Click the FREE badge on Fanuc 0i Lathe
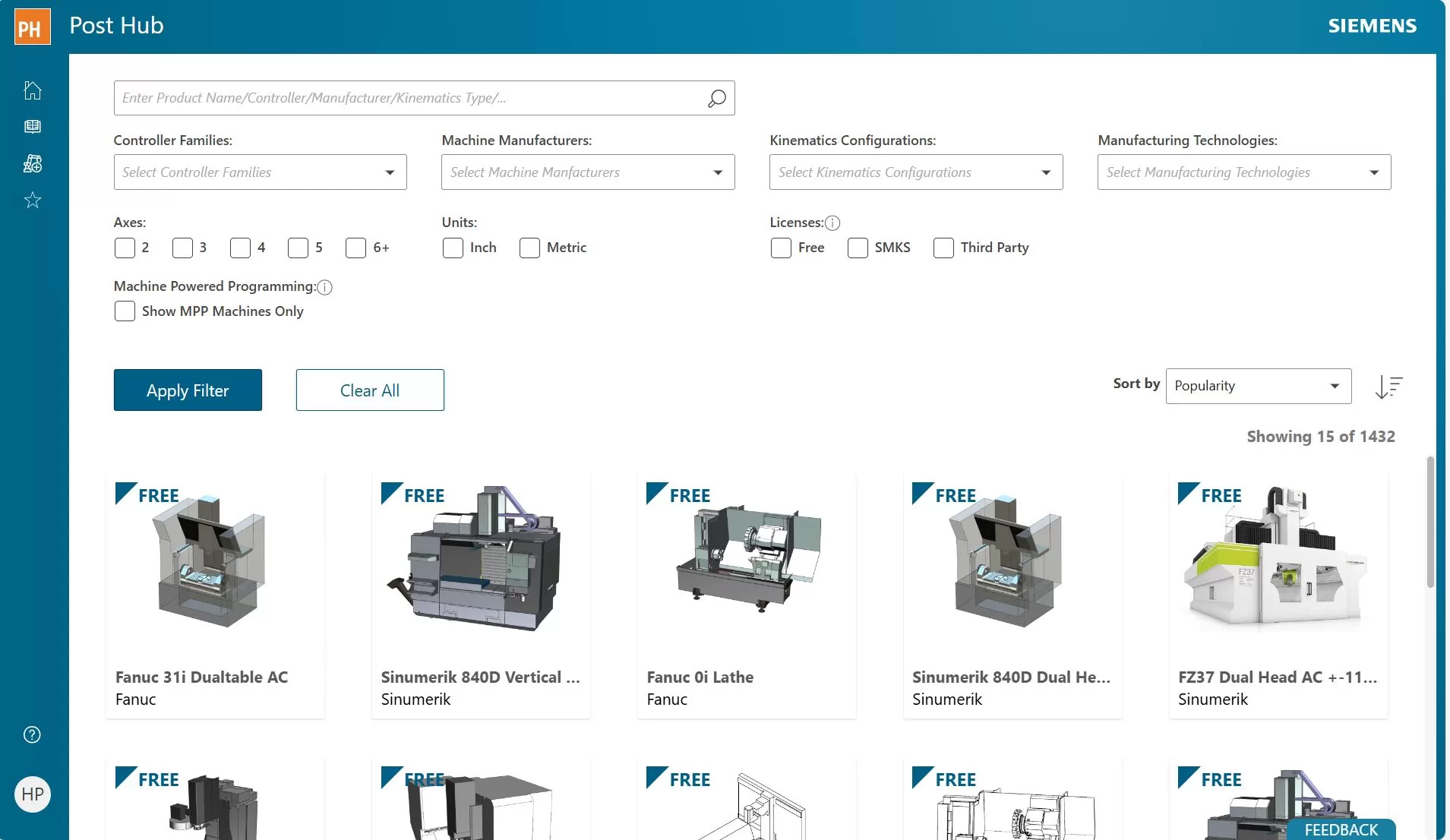Viewport: 1450px width, 840px height. (678, 494)
